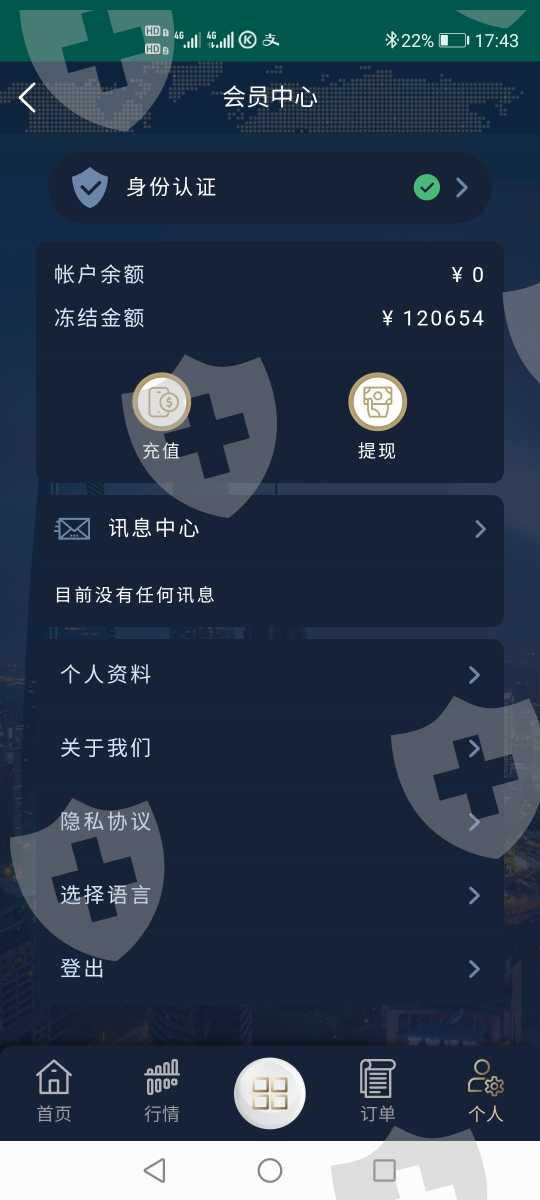Tap 登出 to log out

click(x=270, y=969)
